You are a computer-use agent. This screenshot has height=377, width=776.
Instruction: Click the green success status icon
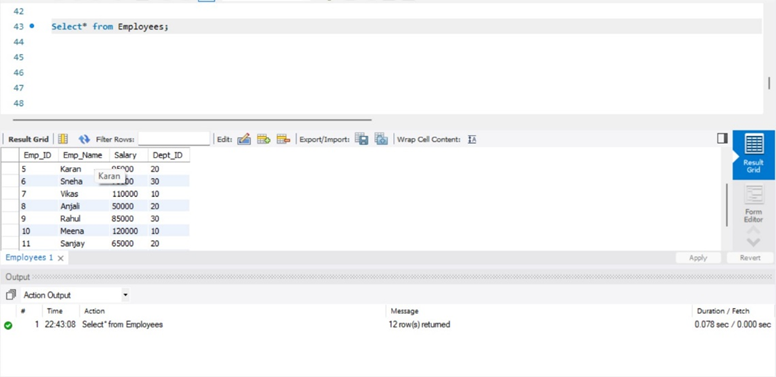coord(8,326)
